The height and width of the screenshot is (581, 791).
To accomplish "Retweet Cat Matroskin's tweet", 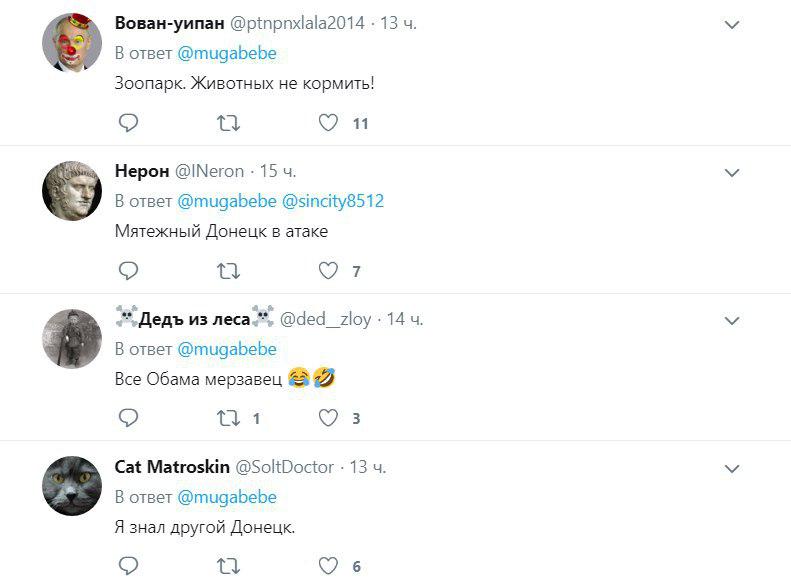I will click(x=228, y=566).
